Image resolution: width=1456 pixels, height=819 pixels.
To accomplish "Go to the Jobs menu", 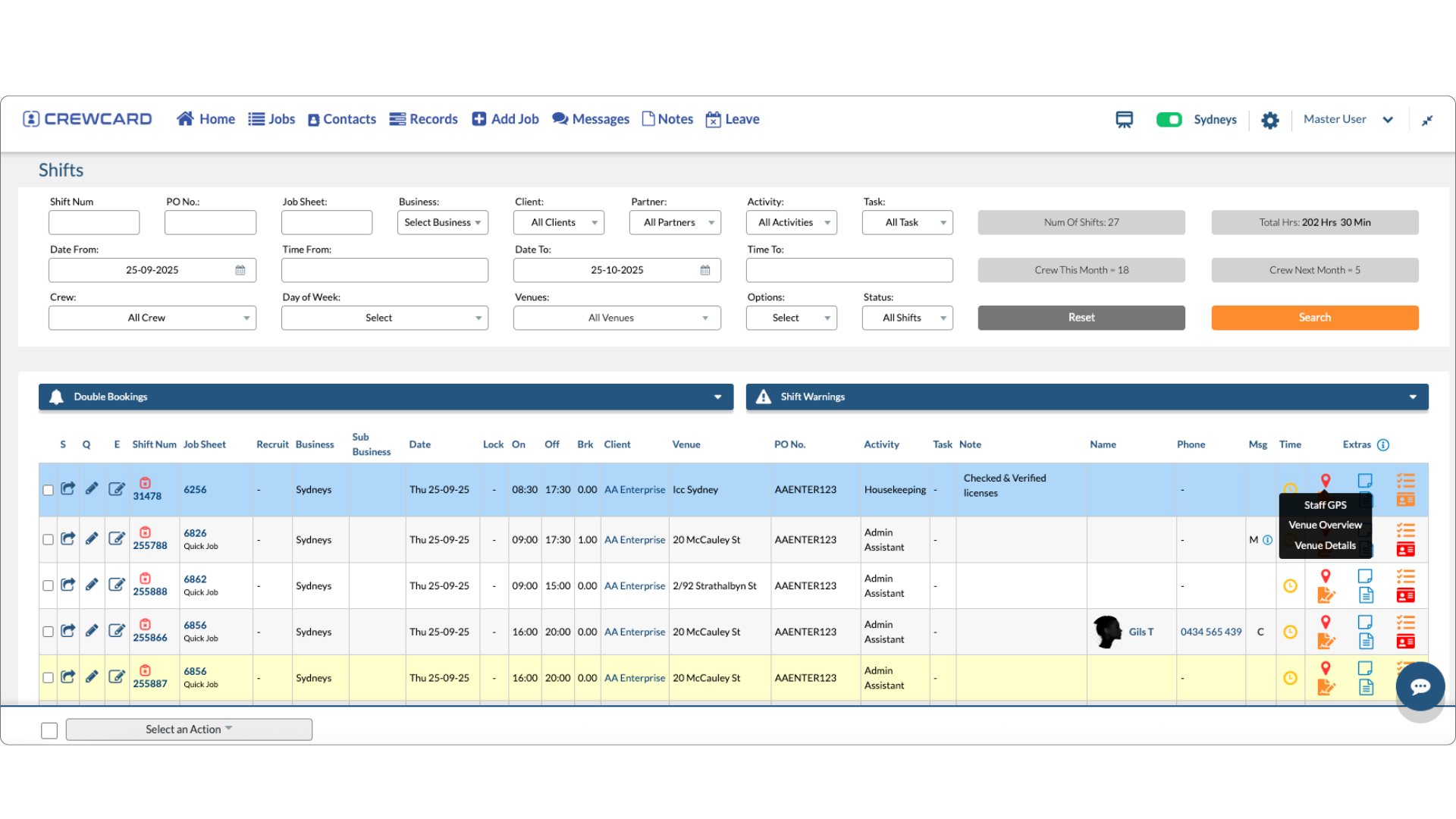I will point(271,119).
